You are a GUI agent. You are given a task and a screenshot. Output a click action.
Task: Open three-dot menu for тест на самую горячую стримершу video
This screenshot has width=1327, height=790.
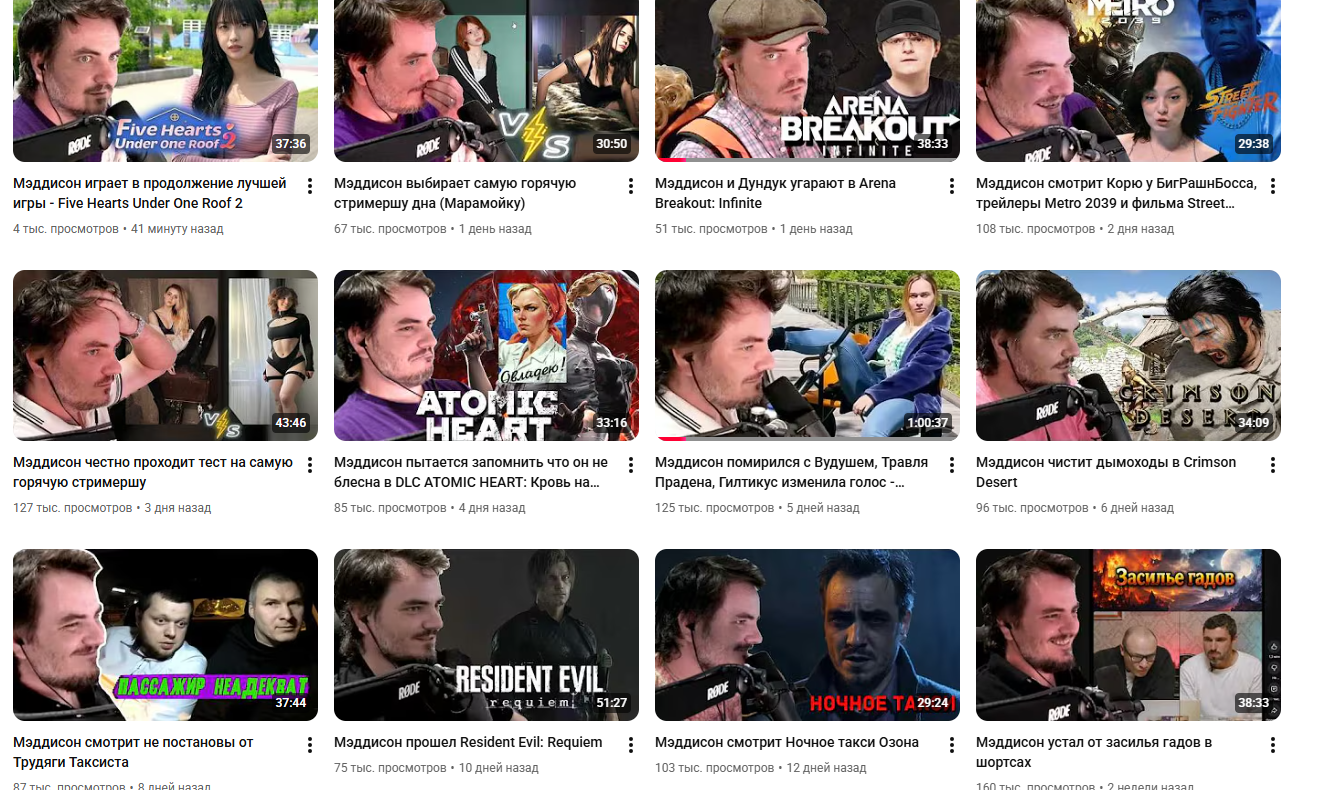coord(310,465)
